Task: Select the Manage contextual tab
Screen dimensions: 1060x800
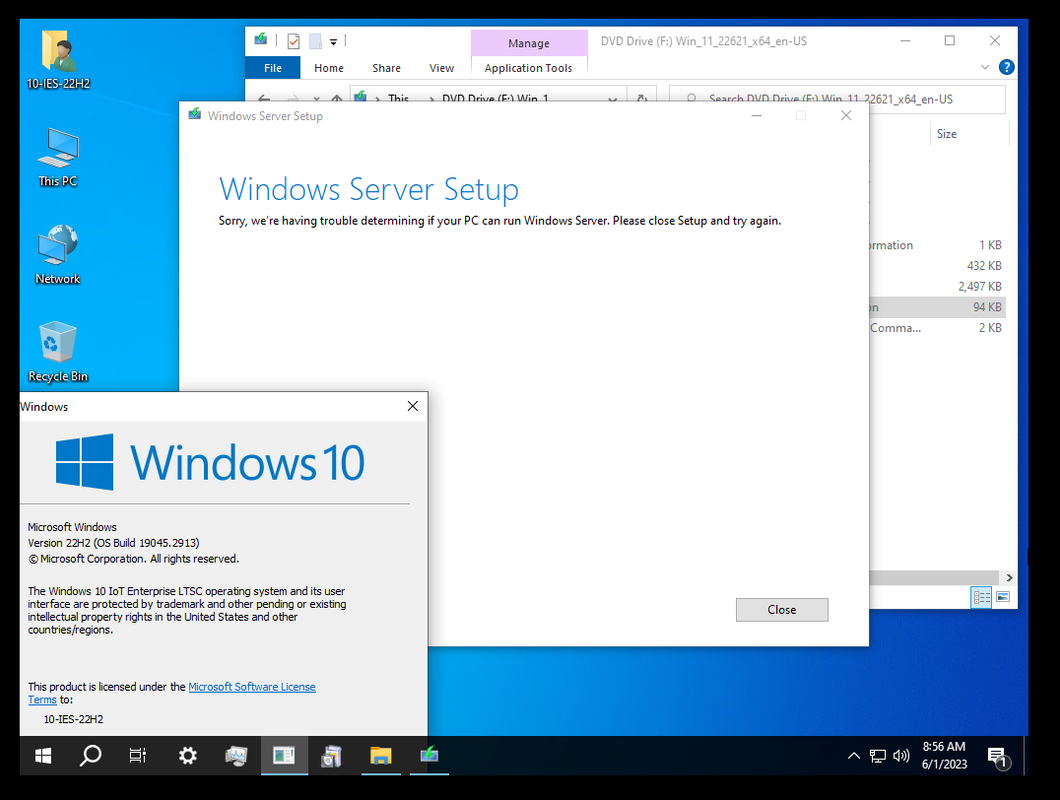Action: click(529, 43)
